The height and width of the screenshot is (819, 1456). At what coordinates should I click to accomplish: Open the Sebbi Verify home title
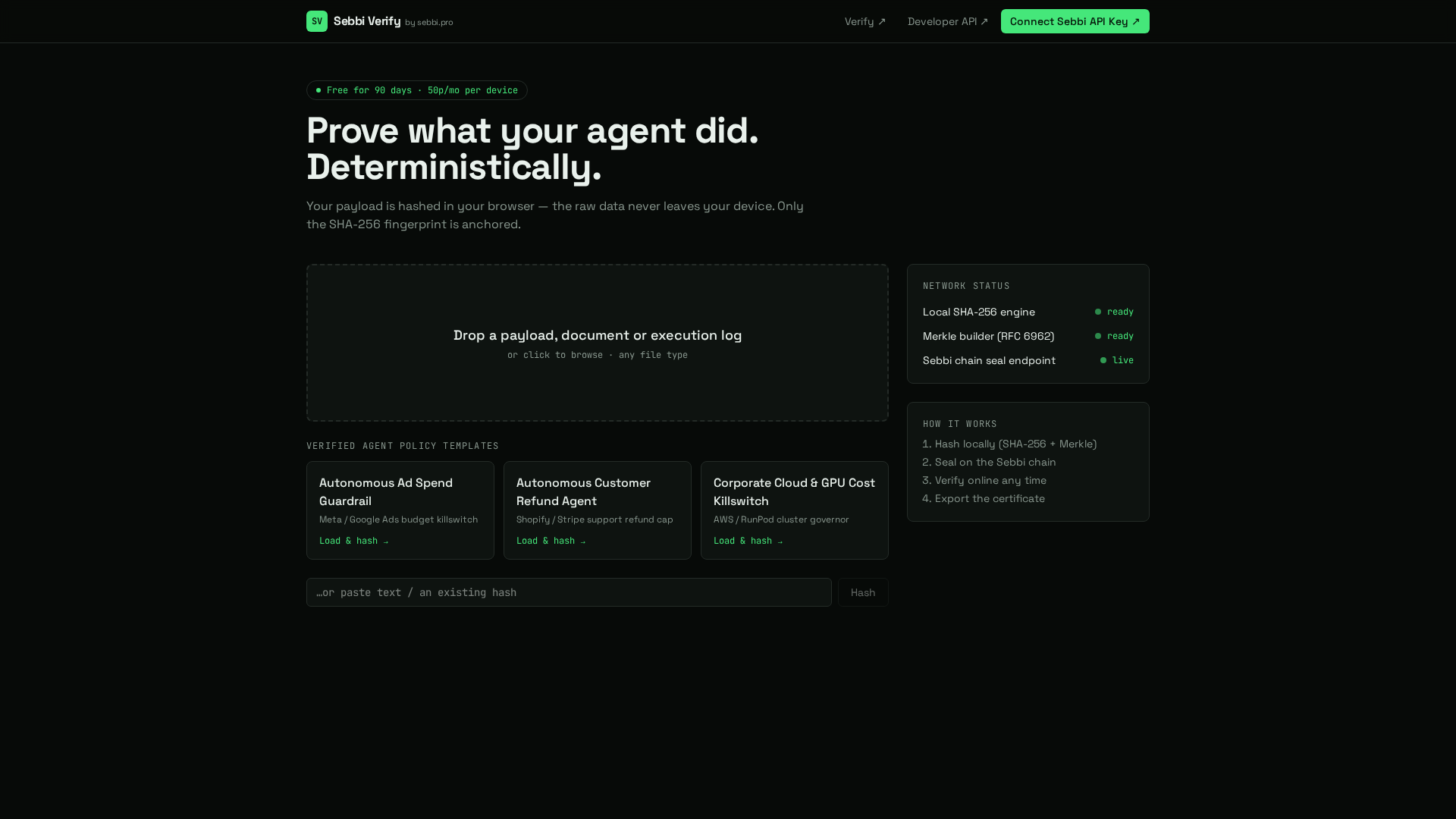[x=367, y=21]
